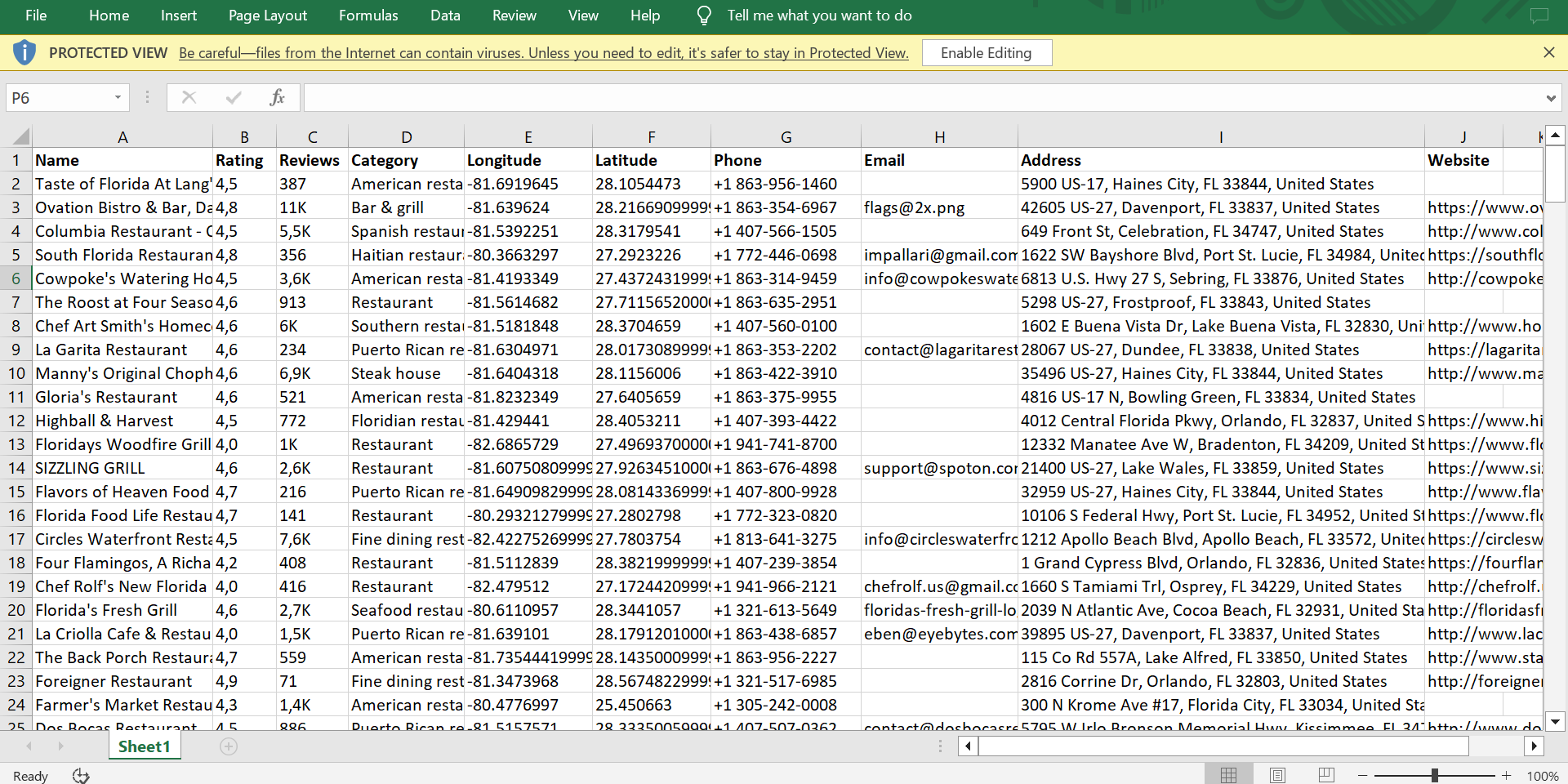Click the Insert Function fx icon
Screen dimensions: 1568x784
277,98
